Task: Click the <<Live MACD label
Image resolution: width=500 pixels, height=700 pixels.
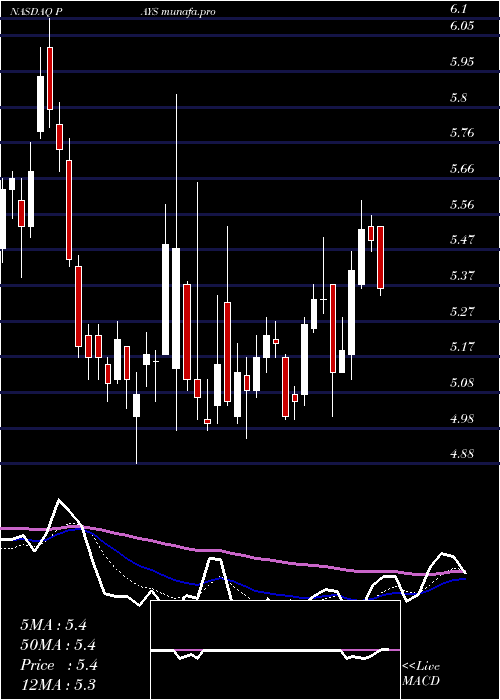Action: 421,674
